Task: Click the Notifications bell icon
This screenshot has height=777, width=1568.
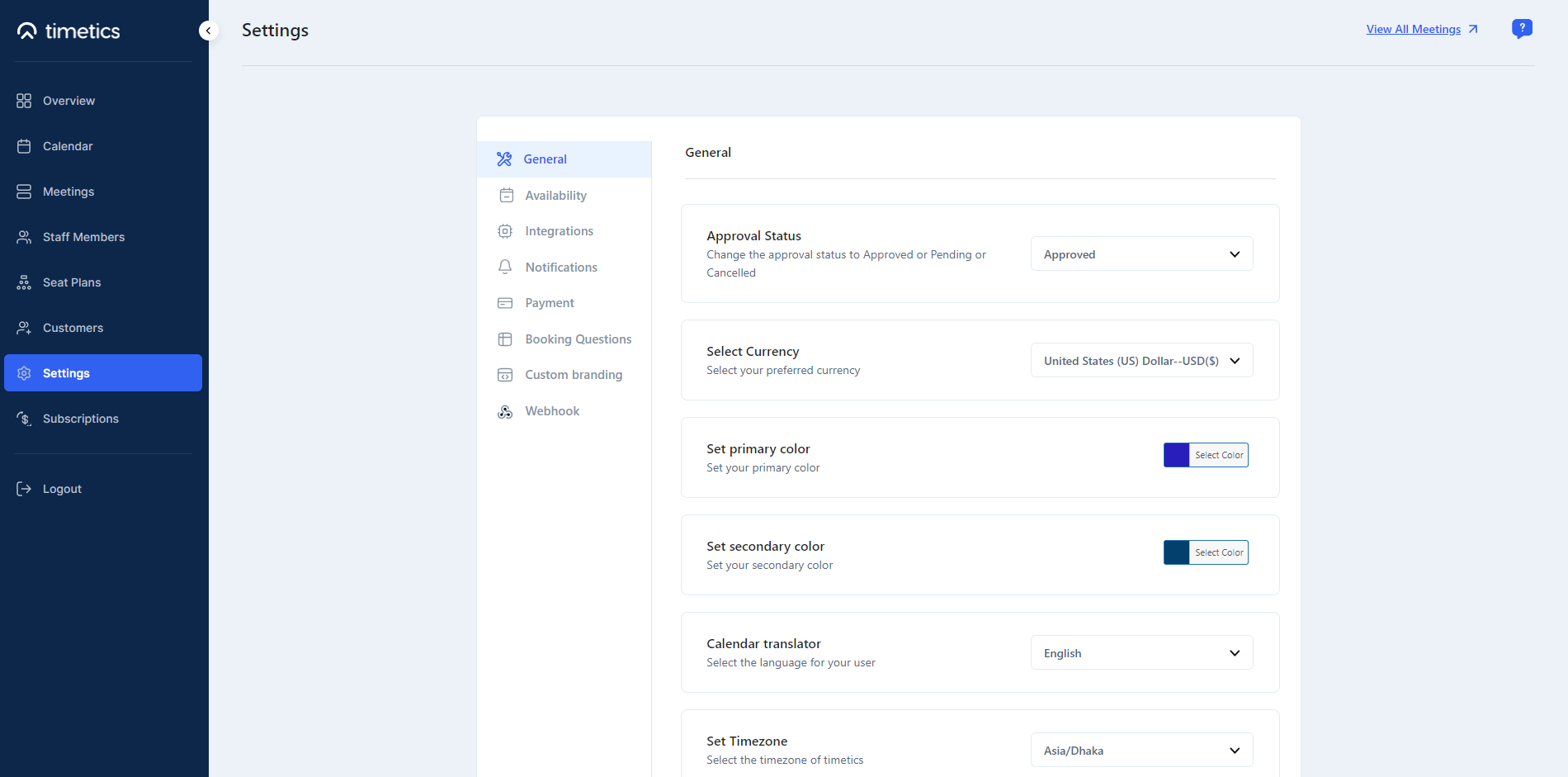Action: [505, 267]
